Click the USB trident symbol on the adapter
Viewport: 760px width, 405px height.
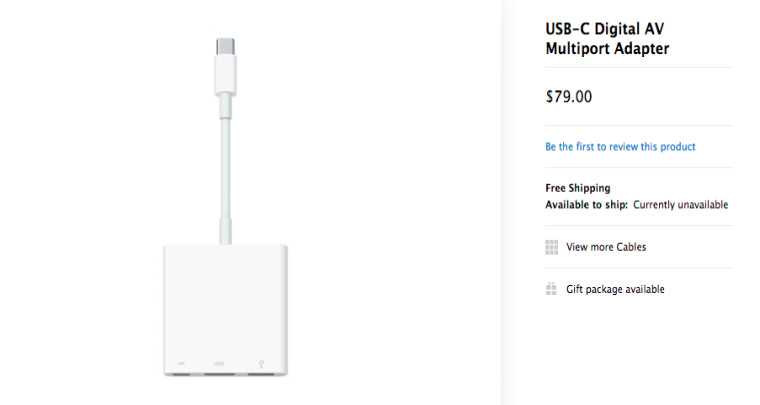click(x=261, y=363)
